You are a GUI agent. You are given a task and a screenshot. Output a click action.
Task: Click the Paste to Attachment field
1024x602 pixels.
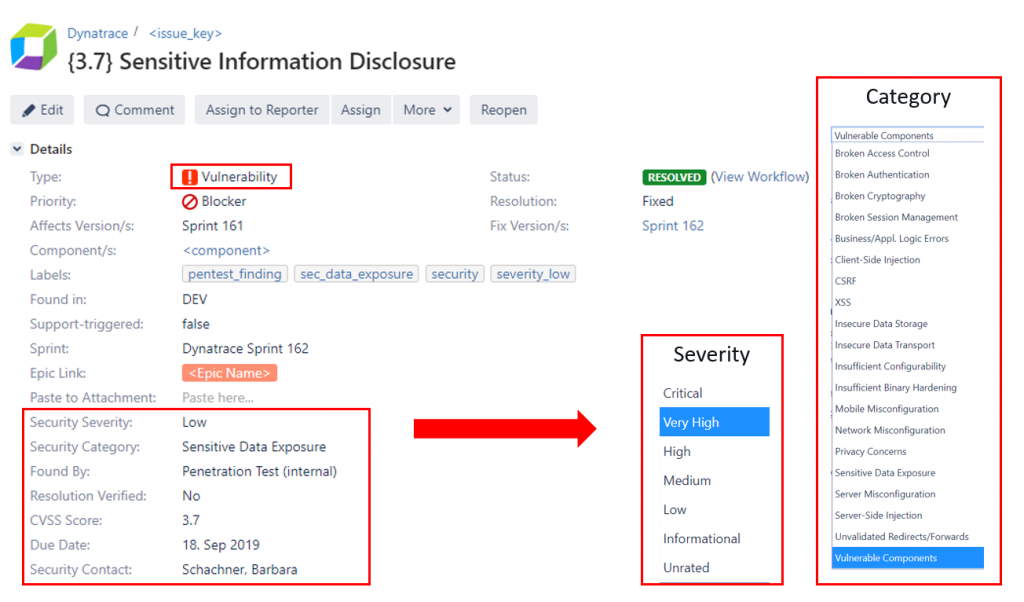click(x=220, y=397)
